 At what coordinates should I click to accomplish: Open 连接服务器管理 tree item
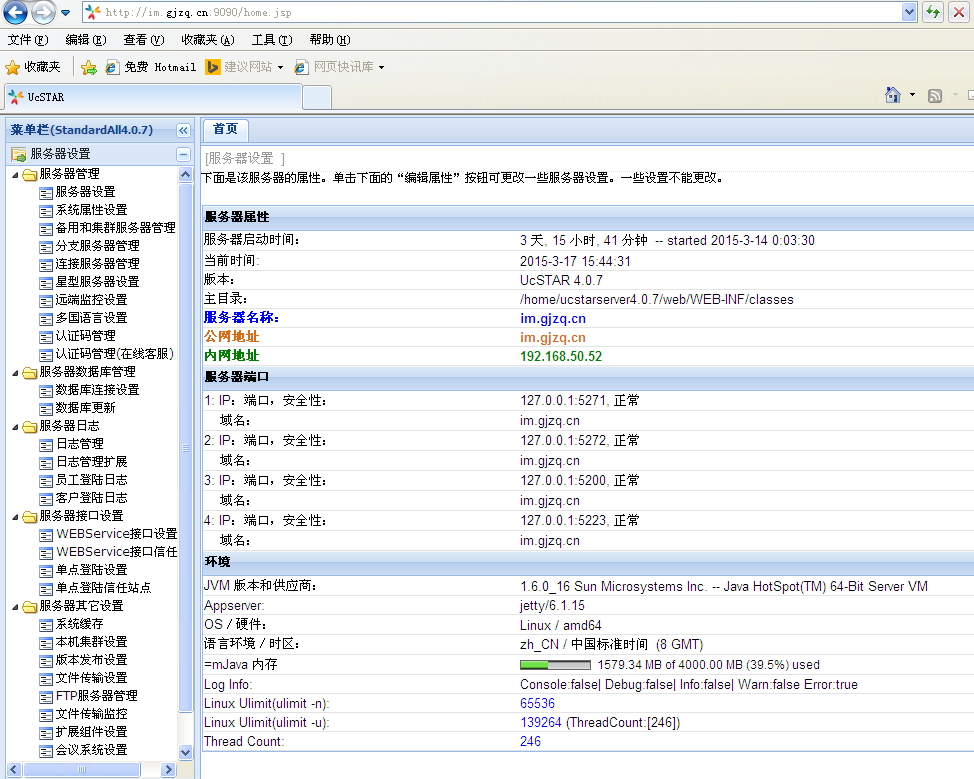pos(98,264)
